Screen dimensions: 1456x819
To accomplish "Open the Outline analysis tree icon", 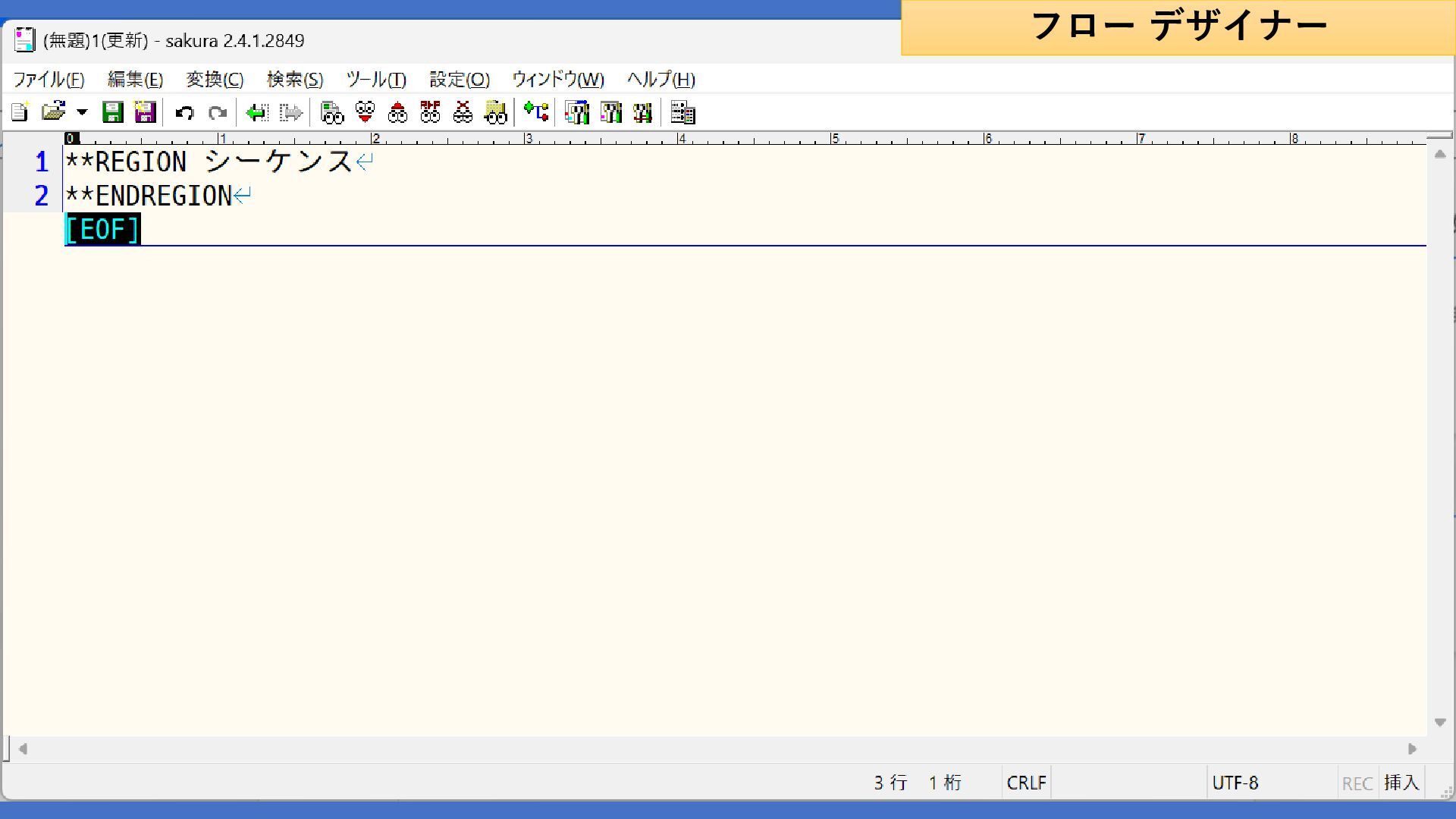I will coord(536,113).
